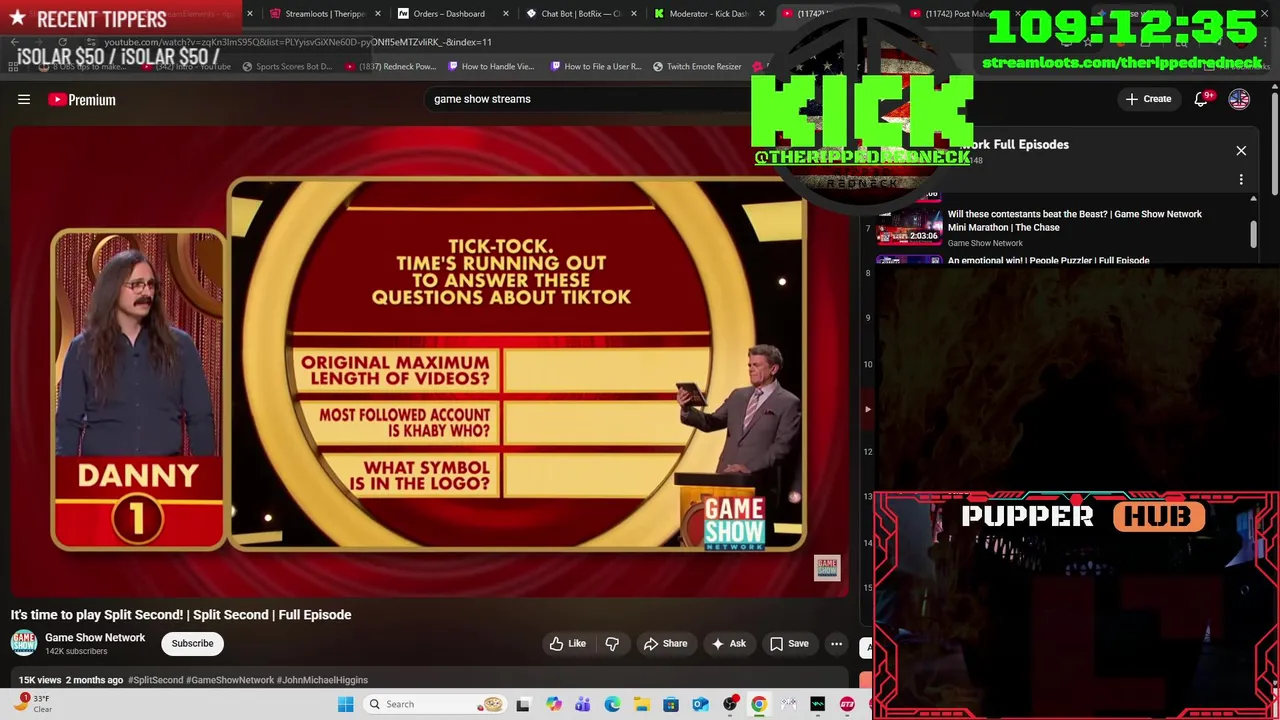Open Copilot from taskbar
Screen dimensions: 1280x720
553,704
